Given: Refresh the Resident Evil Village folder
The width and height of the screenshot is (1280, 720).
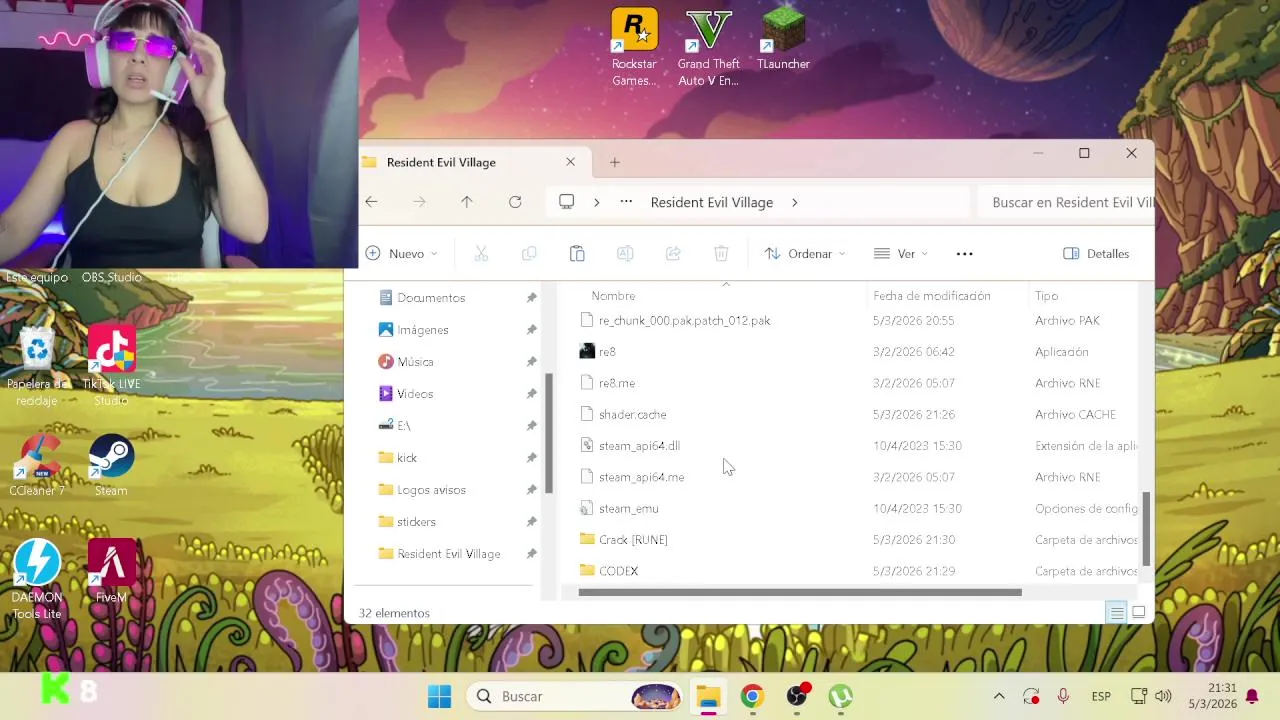Looking at the screenshot, I should (515, 202).
